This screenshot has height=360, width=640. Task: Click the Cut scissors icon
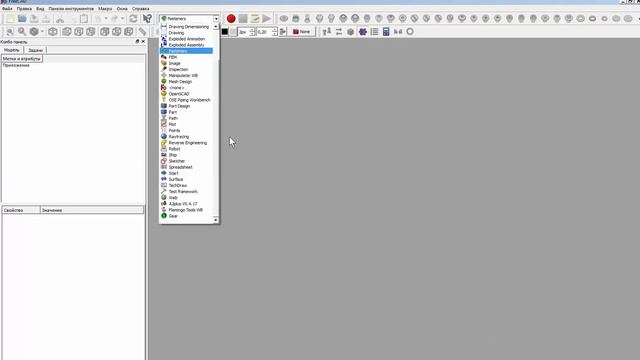click(60, 19)
